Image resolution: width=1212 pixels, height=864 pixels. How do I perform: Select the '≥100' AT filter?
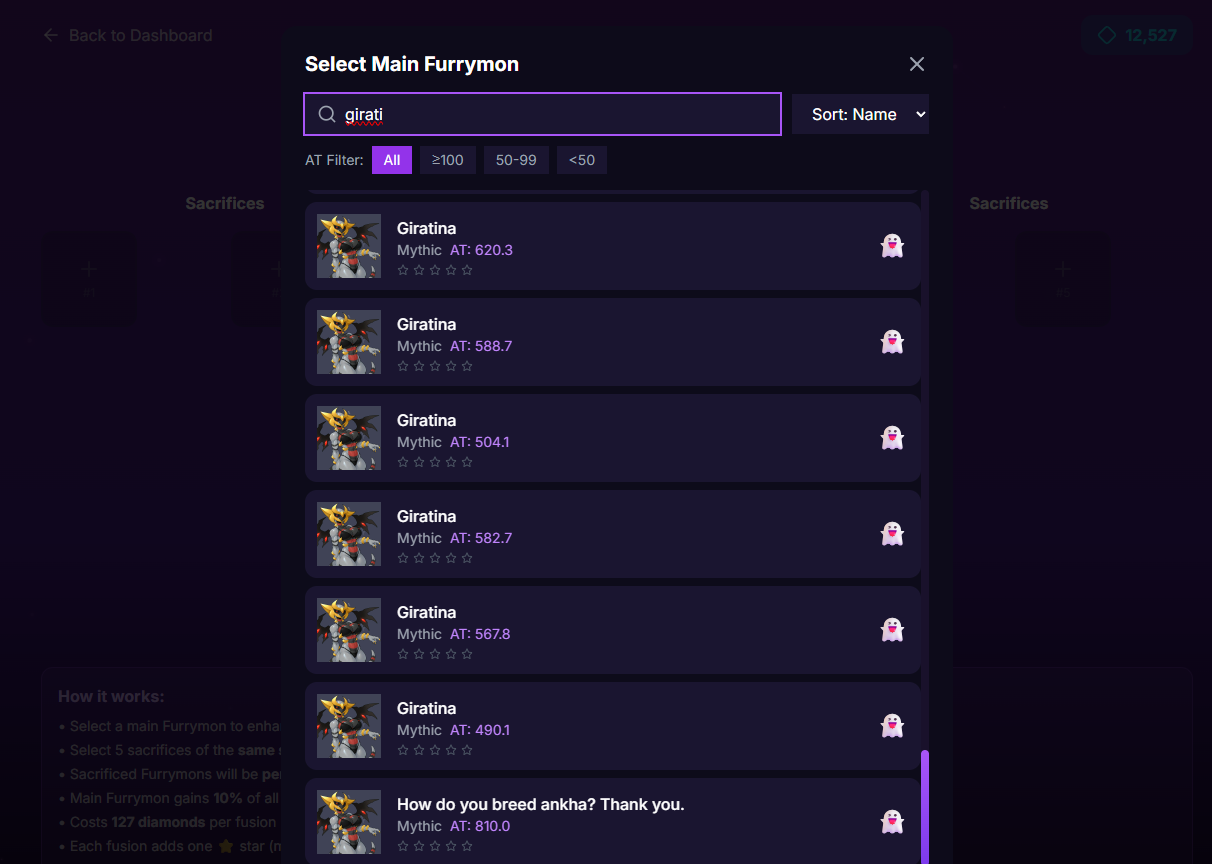click(448, 160)
